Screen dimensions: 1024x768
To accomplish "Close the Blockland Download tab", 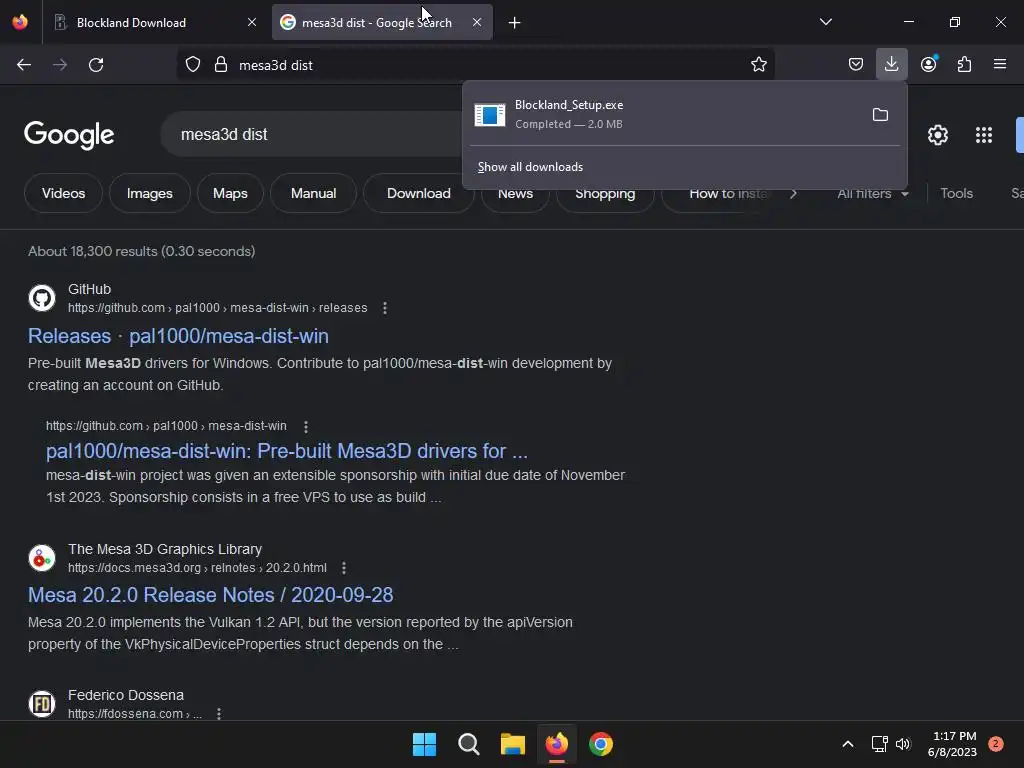I will [x=252, y=22].
